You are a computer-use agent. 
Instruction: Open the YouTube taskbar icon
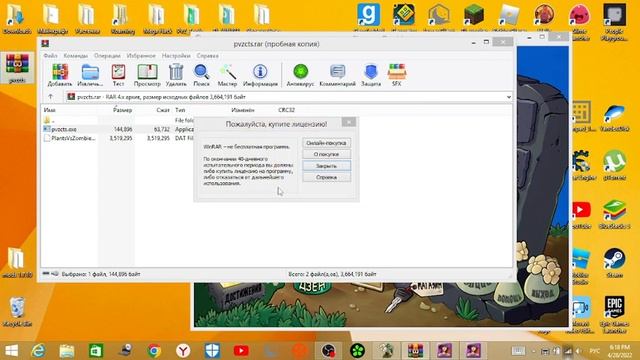(241, 351)
